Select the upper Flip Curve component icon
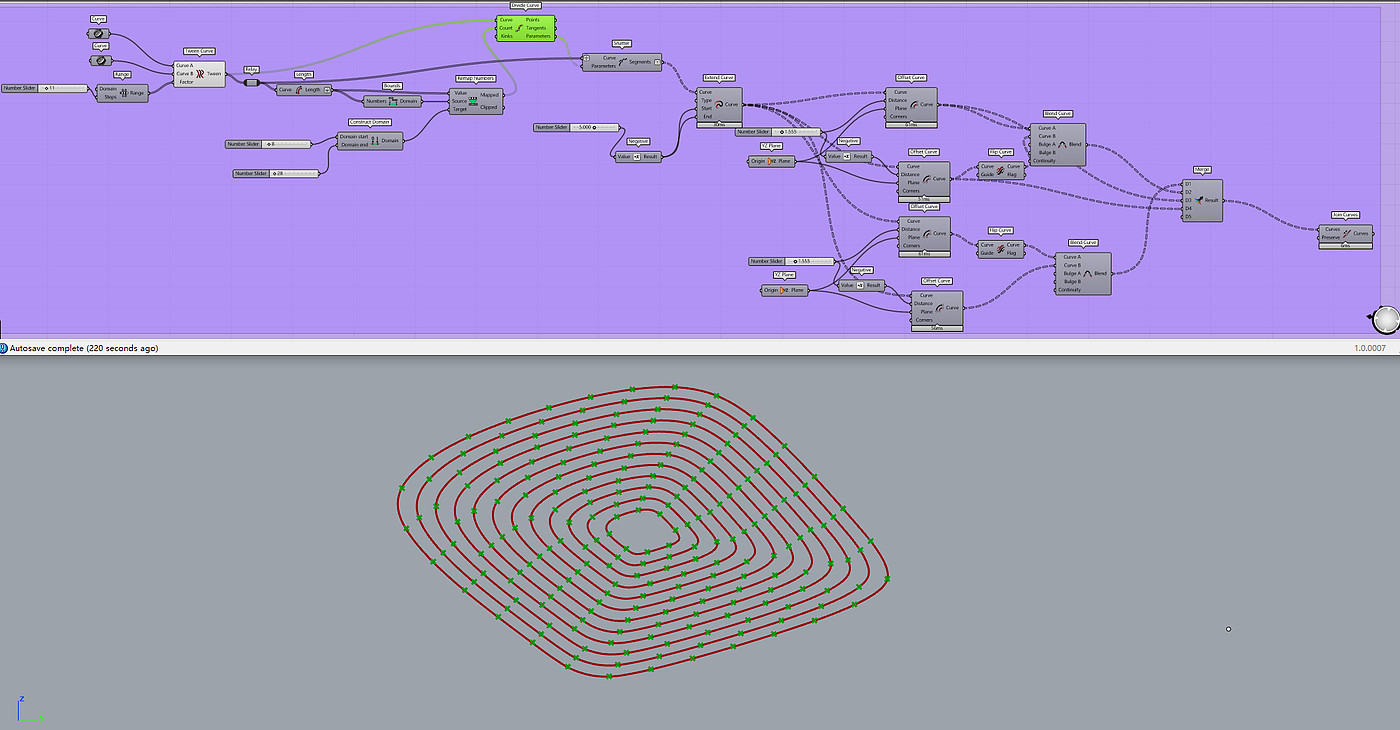Screen dimensions: 1400x730 click(x=1000, y=169)
